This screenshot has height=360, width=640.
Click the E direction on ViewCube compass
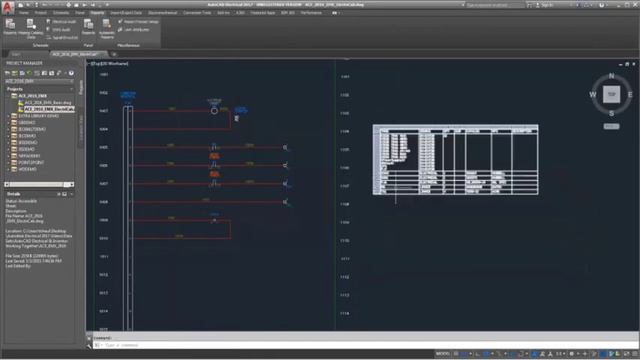(630, 95)
